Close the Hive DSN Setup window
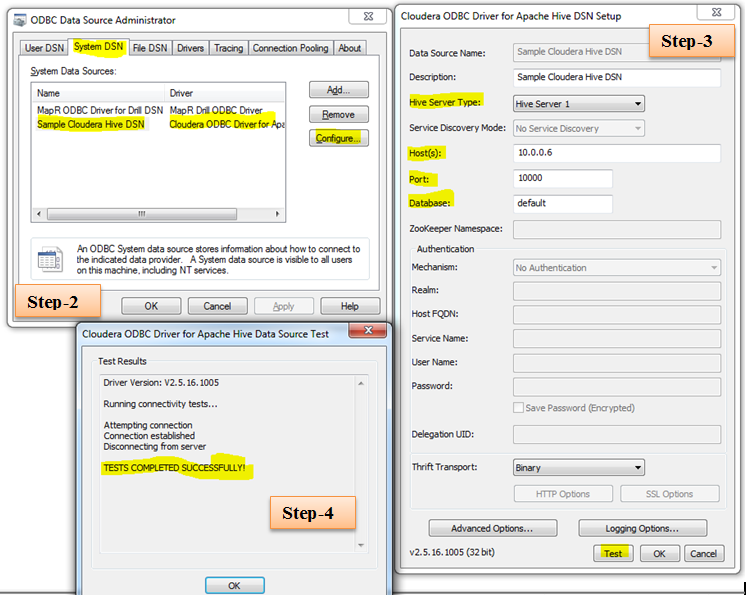Viewport: 746px width, 595px height. coord(716,12)
